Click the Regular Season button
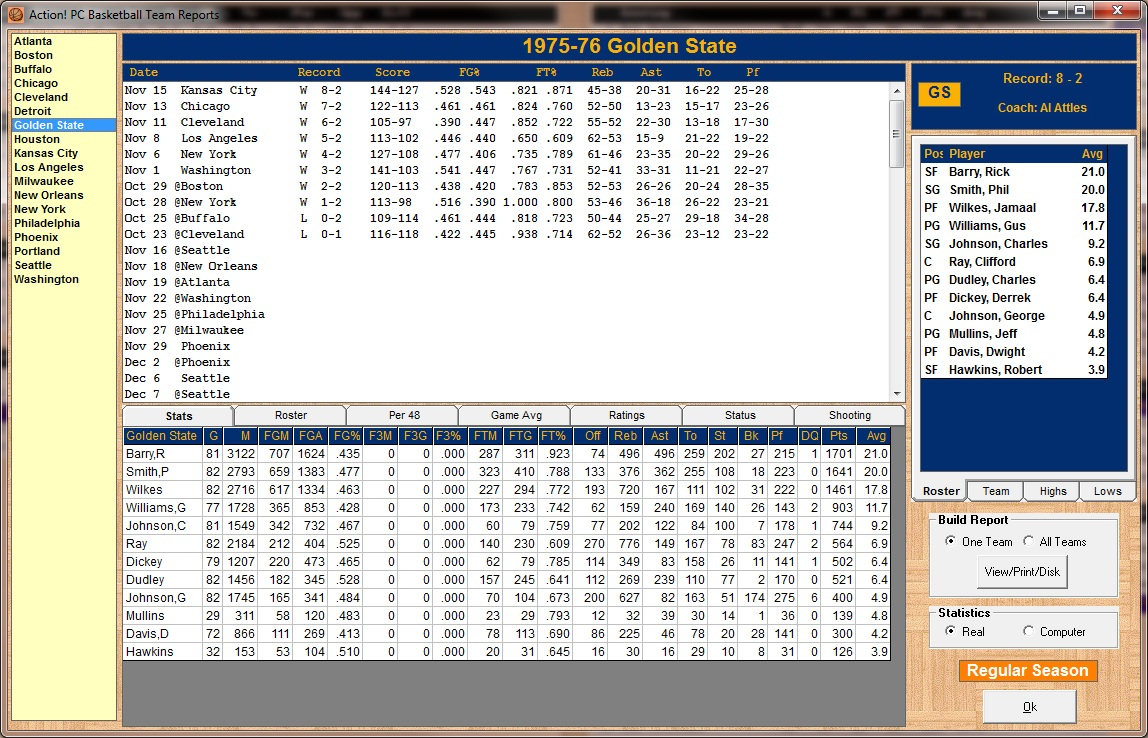Viewport: 1148px width, 738px height. (1027, 671)
